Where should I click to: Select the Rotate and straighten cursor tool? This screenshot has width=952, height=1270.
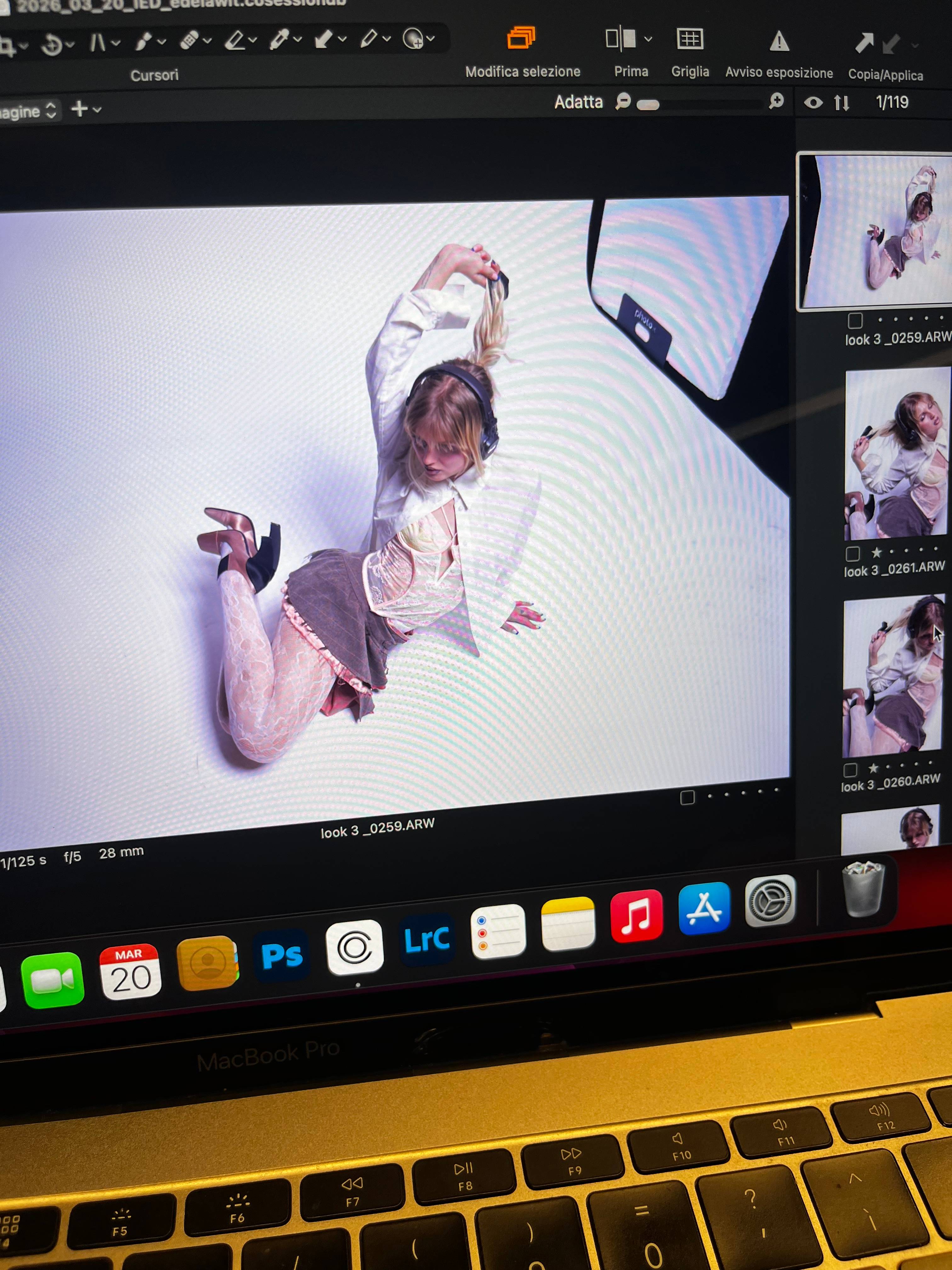click(x=52, y=44)
